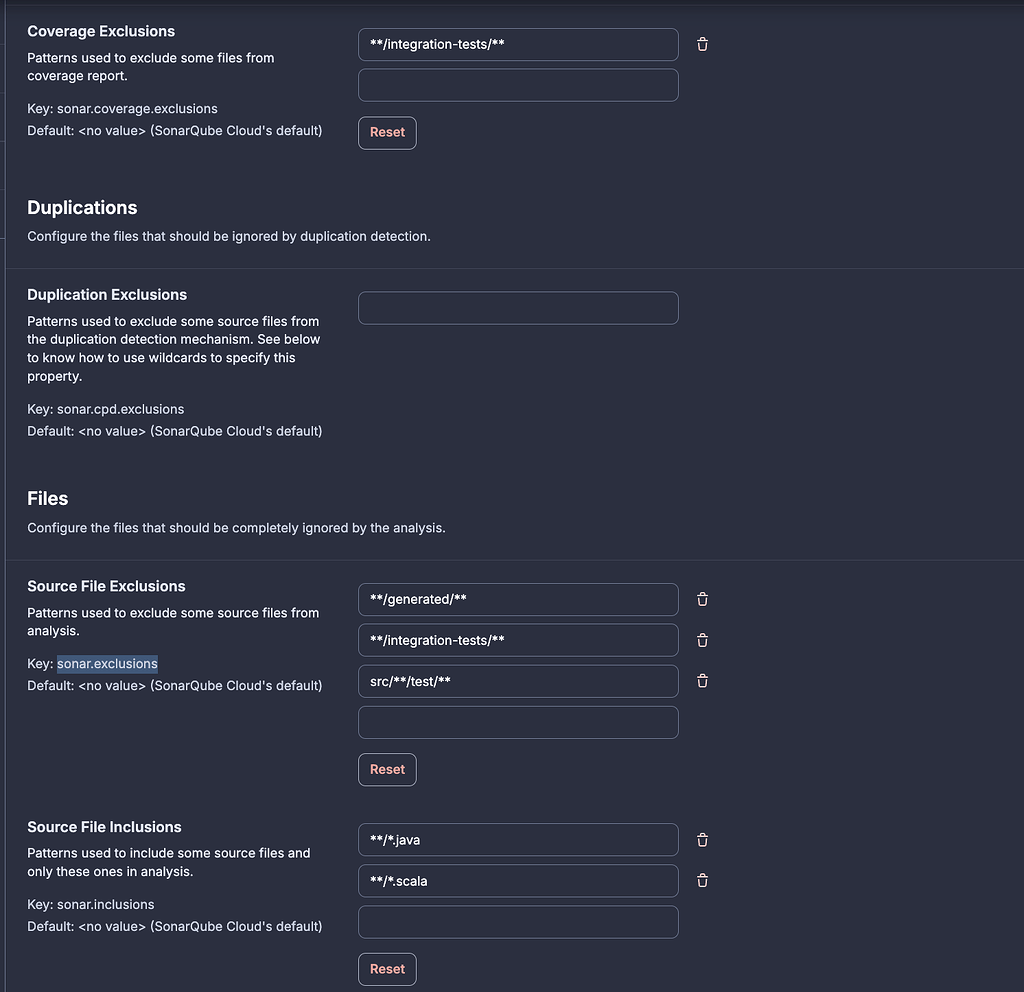Viewport: 1024px width, 992px height.
Task: Reset the Source File Exclusions settings
Action: point(387,769)
